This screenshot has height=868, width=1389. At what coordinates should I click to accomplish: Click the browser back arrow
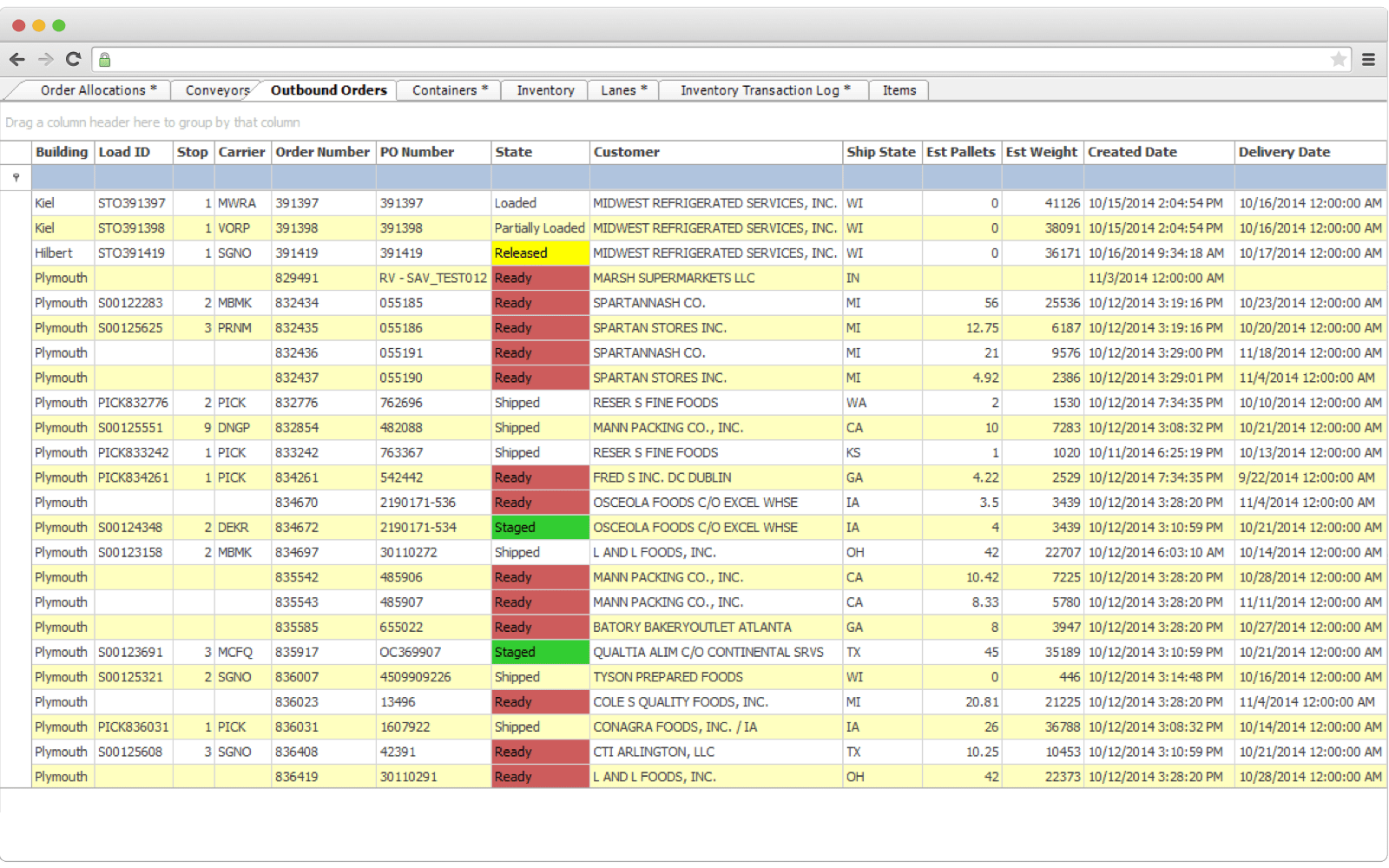(17, 59)
